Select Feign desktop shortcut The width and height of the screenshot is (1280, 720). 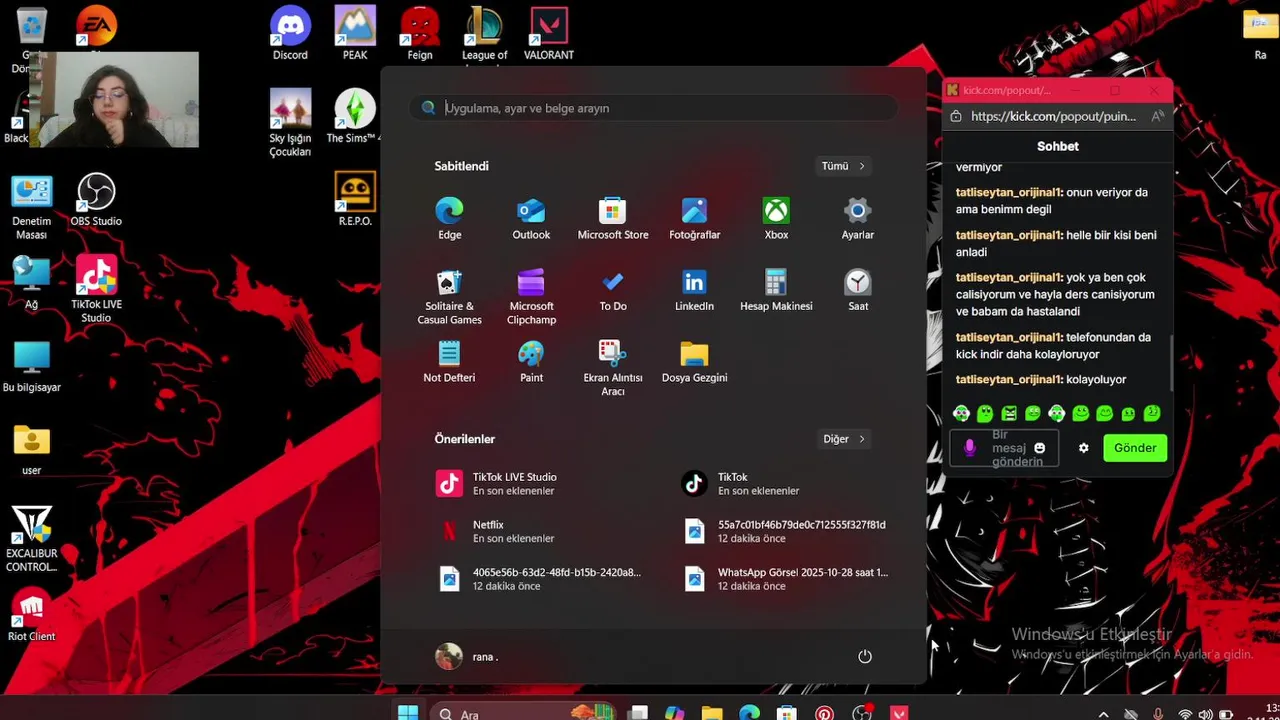pos(420,33)
